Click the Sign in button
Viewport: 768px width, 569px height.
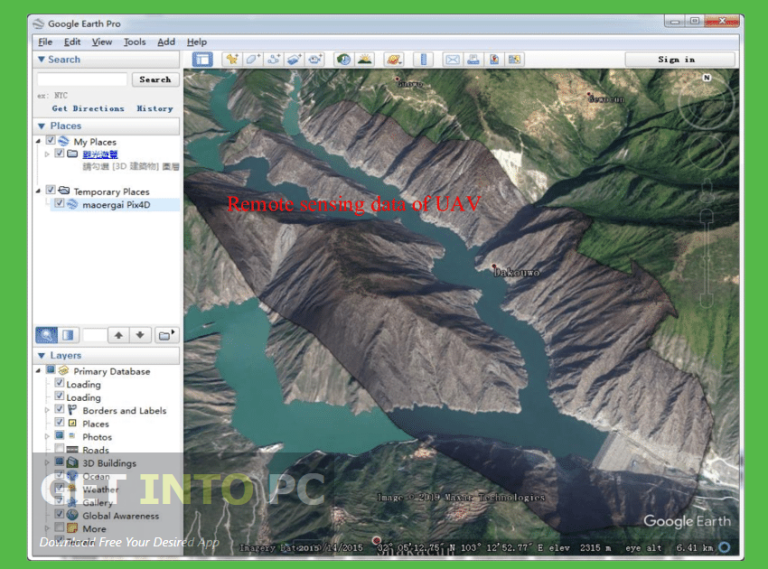[680, 60]
